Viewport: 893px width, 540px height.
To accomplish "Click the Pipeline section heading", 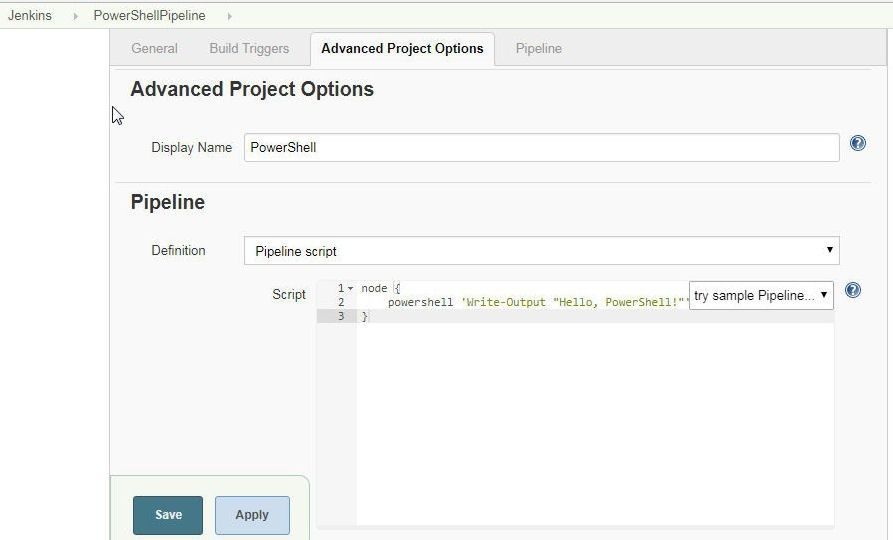I will coord(167,202).
